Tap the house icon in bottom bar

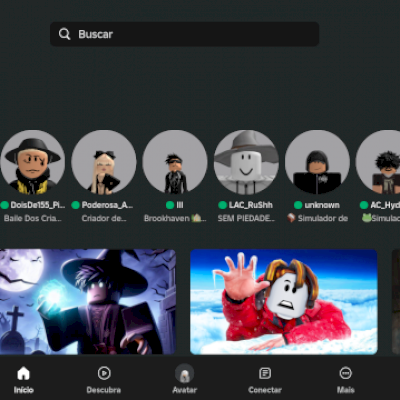coord(24,373)
